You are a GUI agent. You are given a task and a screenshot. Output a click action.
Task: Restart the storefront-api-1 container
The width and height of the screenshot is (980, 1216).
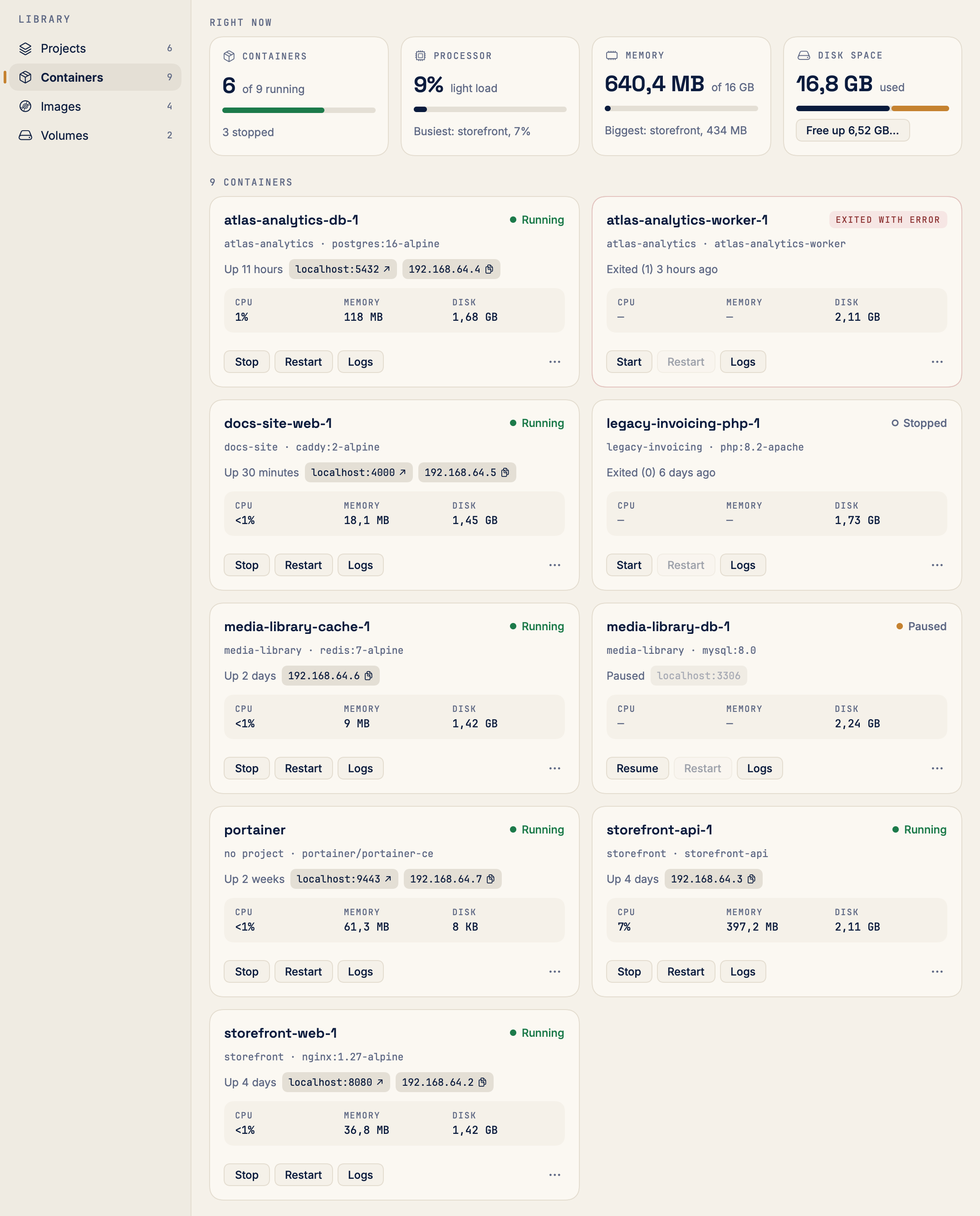pyautogui.click(x=686, y=971)
